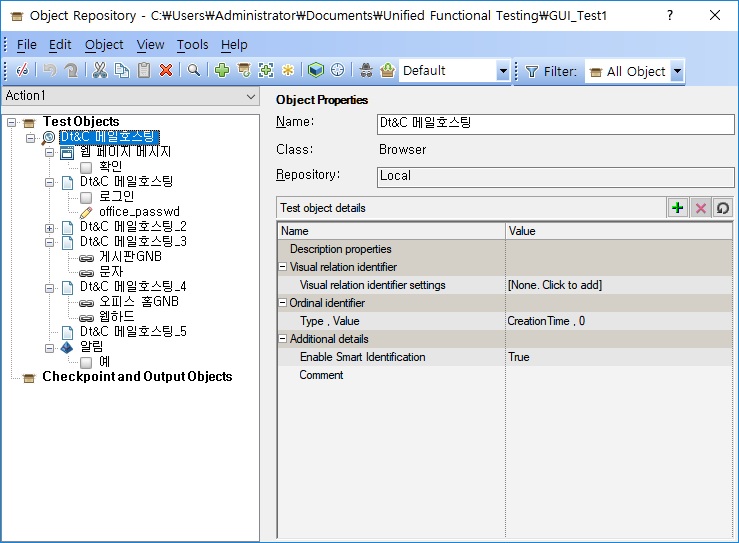739x543 pixels.
Task: Select the 문자 link object
Action: (111, 272)
